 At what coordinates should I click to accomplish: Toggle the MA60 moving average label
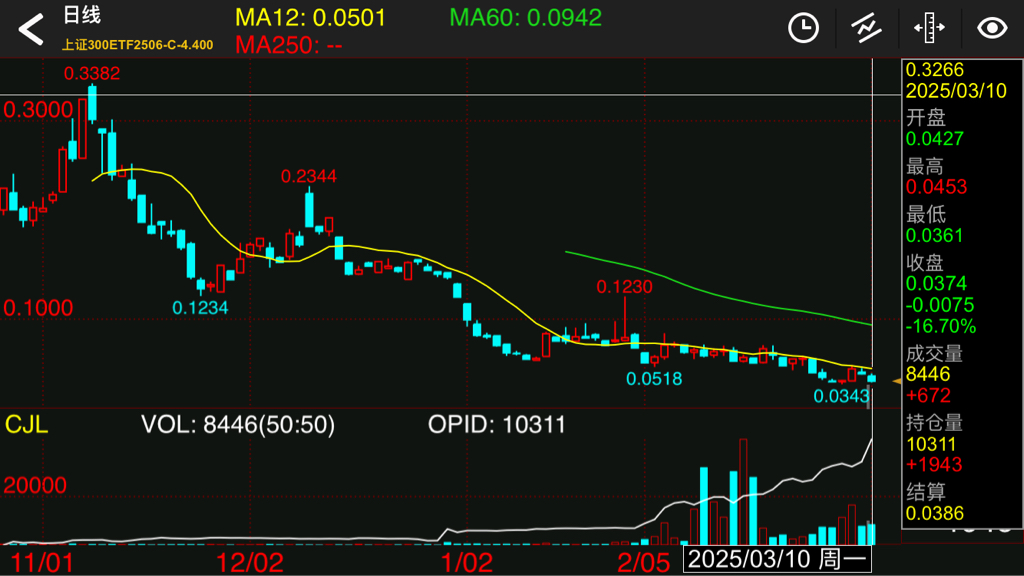tap(525, 18)
